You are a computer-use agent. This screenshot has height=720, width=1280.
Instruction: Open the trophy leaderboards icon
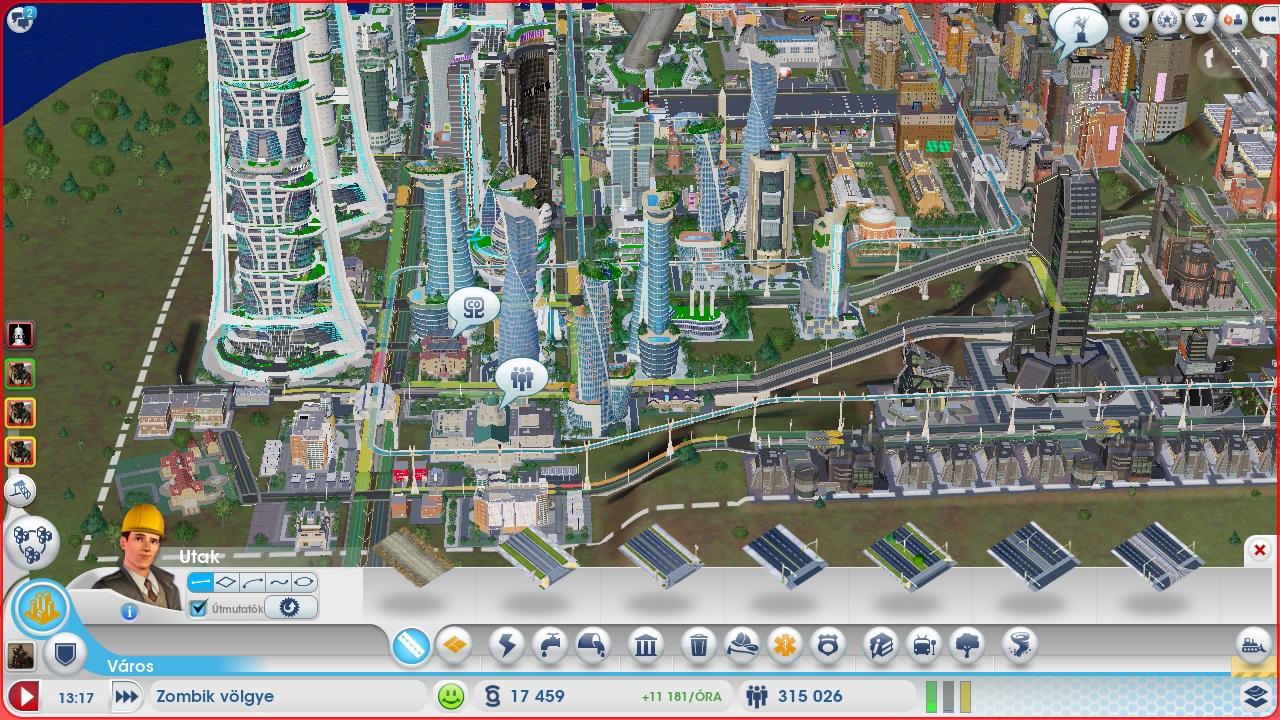1201,19
